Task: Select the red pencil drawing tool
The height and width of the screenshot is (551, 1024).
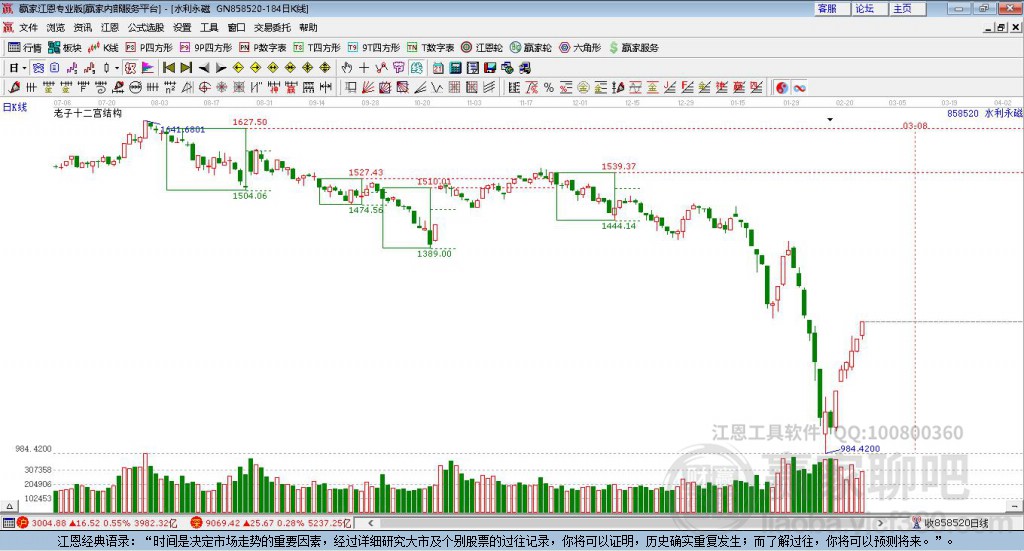Action: pos(14,87)
